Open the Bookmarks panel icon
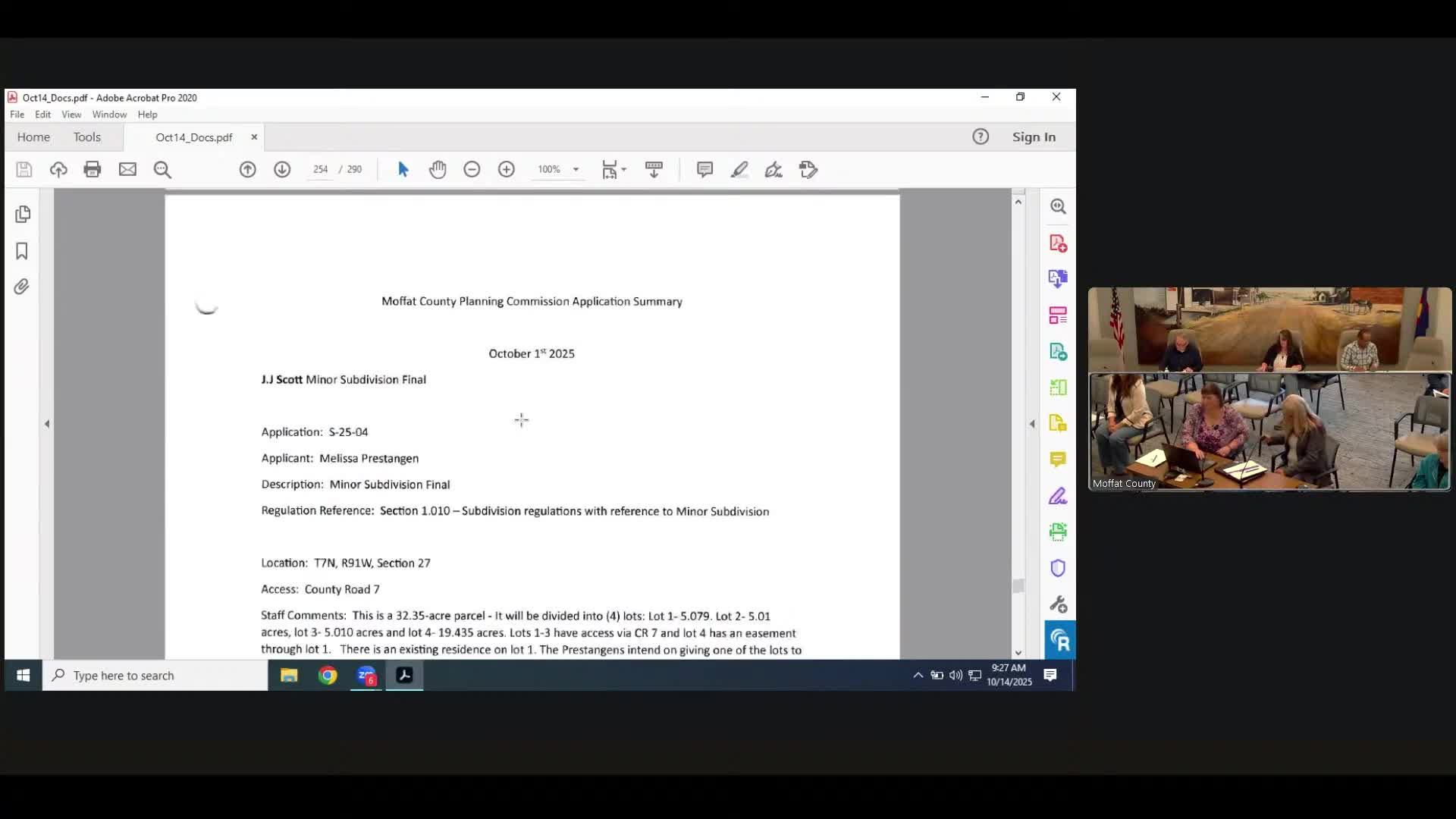Viewport: 1456px width, 819px height. tap(22, 251)
